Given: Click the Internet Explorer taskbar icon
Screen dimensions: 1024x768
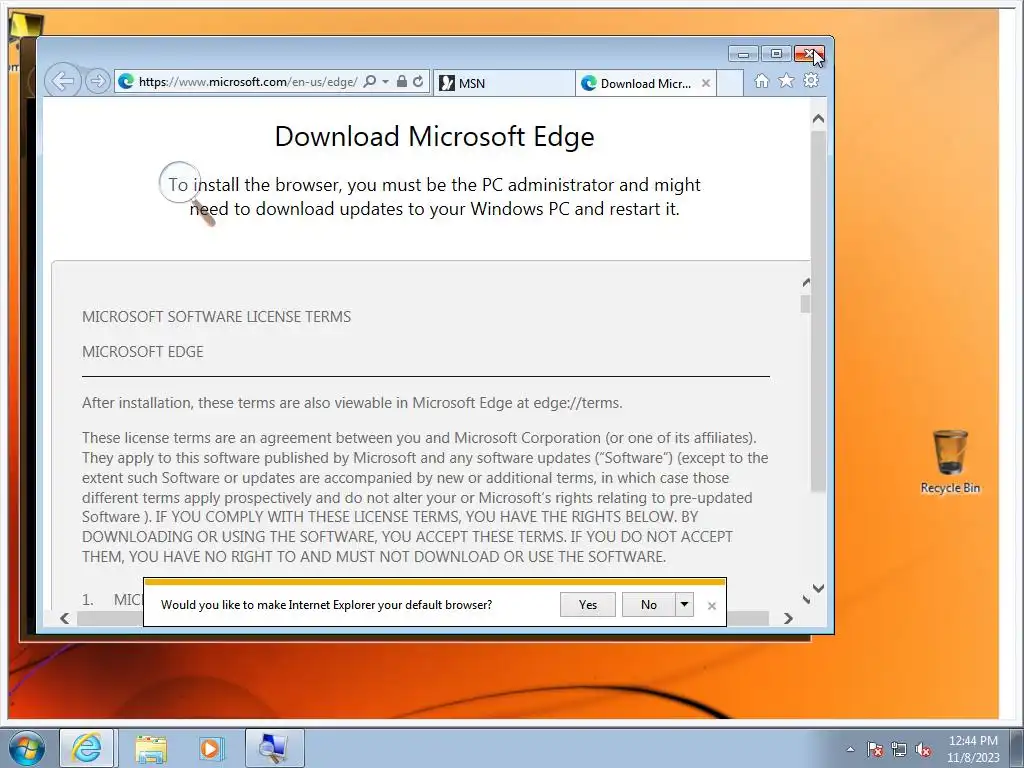Looking at the screenshot, I should (x=87, y=748).
